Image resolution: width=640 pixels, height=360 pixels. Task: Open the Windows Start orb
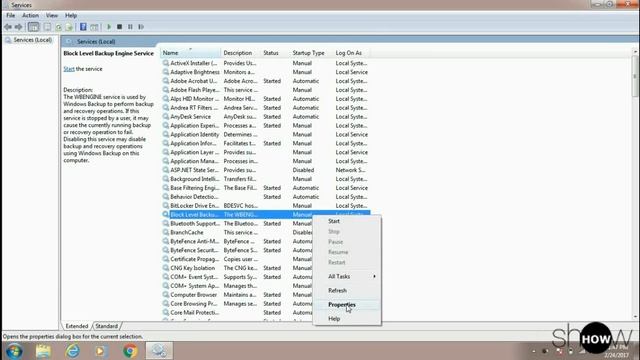(14, 351)
